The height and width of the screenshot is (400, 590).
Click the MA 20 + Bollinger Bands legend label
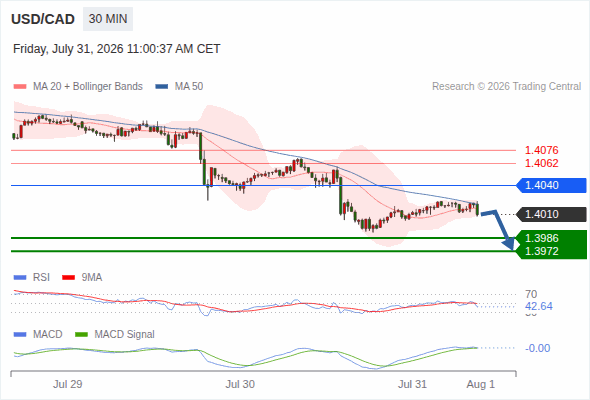[x=88, y=87]
